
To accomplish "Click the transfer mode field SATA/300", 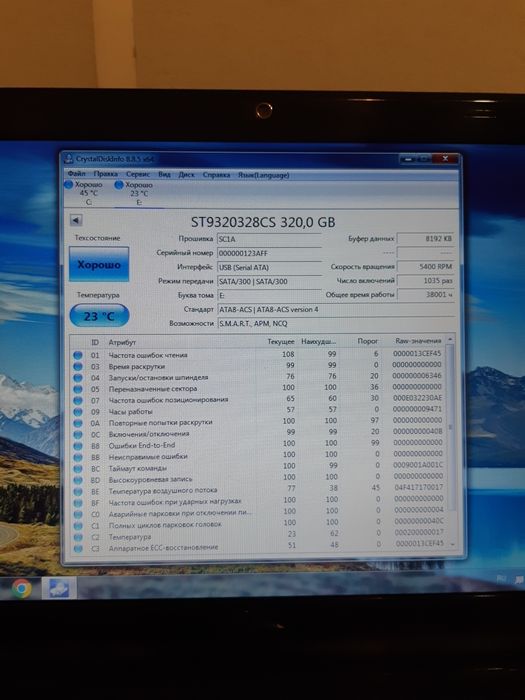I will point(269,282).
